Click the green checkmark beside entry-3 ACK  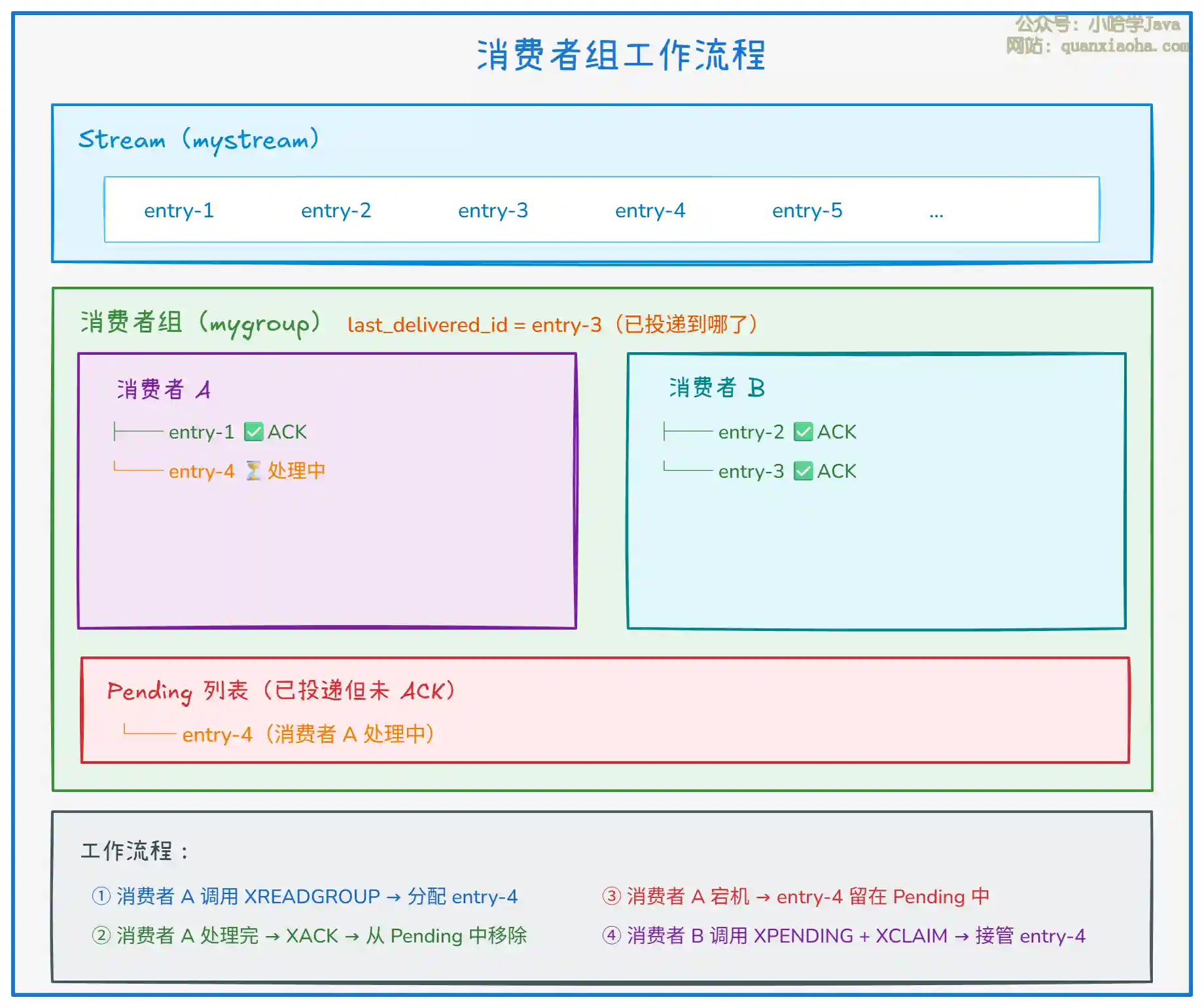[803, 471]
